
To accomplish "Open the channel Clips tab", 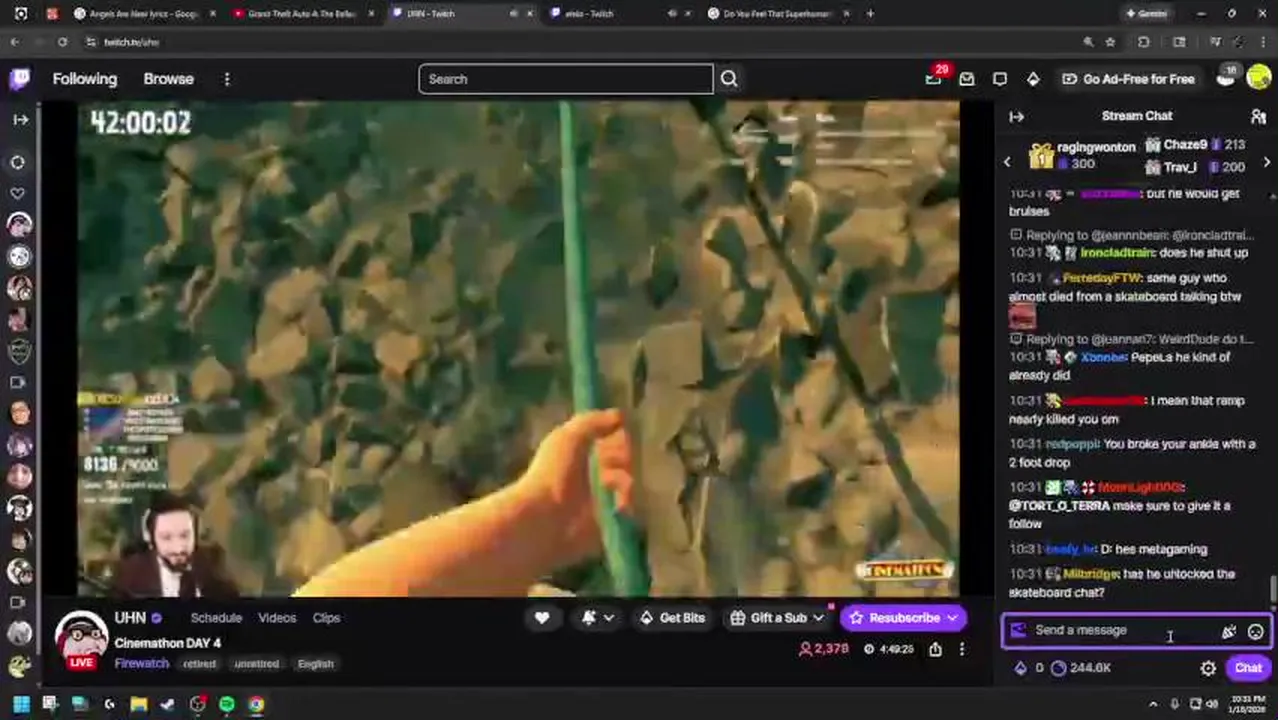I will (326, 618).
